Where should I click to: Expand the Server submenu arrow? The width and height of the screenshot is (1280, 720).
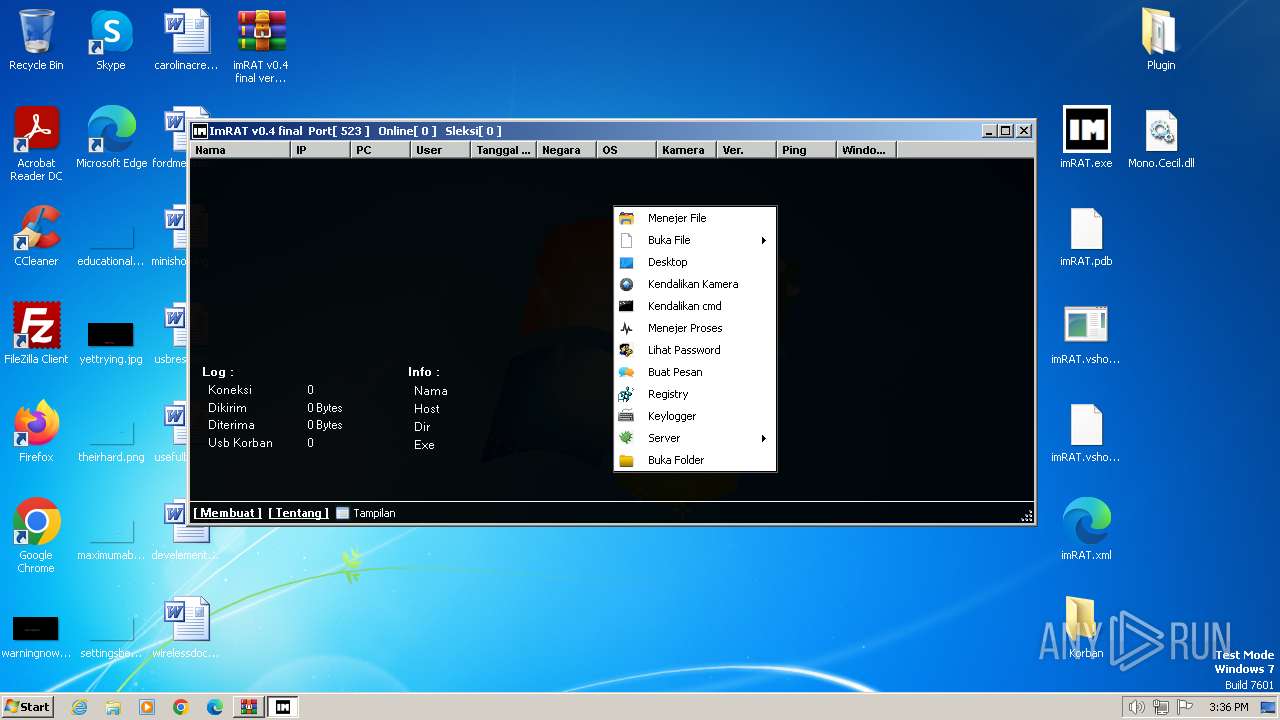(x=764, y=438)
